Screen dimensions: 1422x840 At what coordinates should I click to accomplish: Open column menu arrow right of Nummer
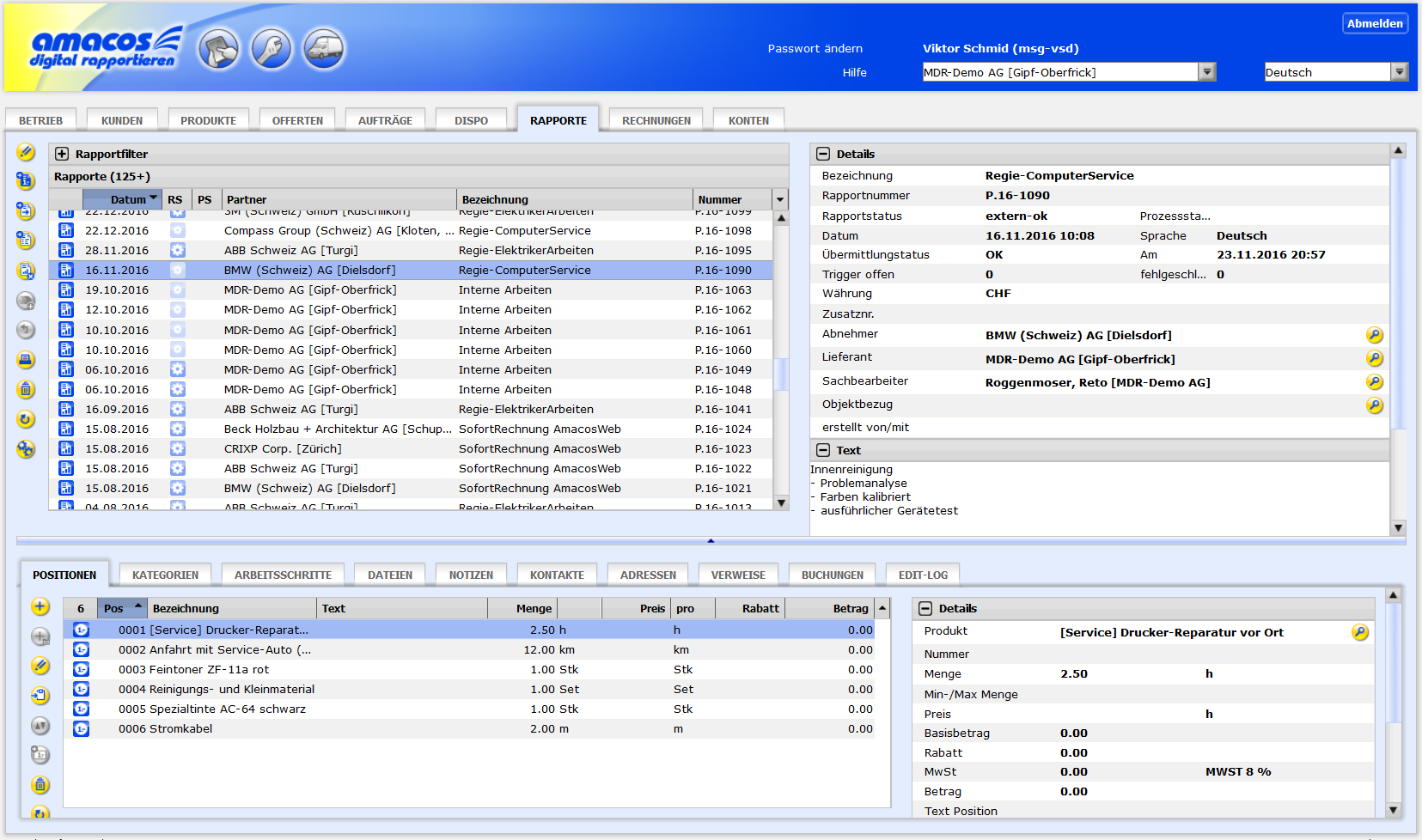click(x=780, y=199)
